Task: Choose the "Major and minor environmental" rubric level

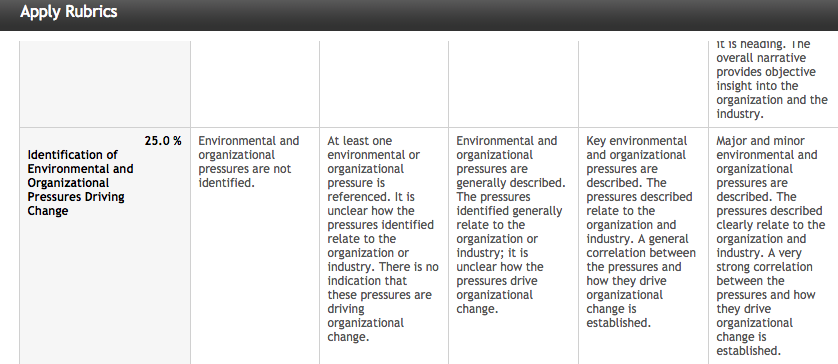Action: (x=773, y=246)
